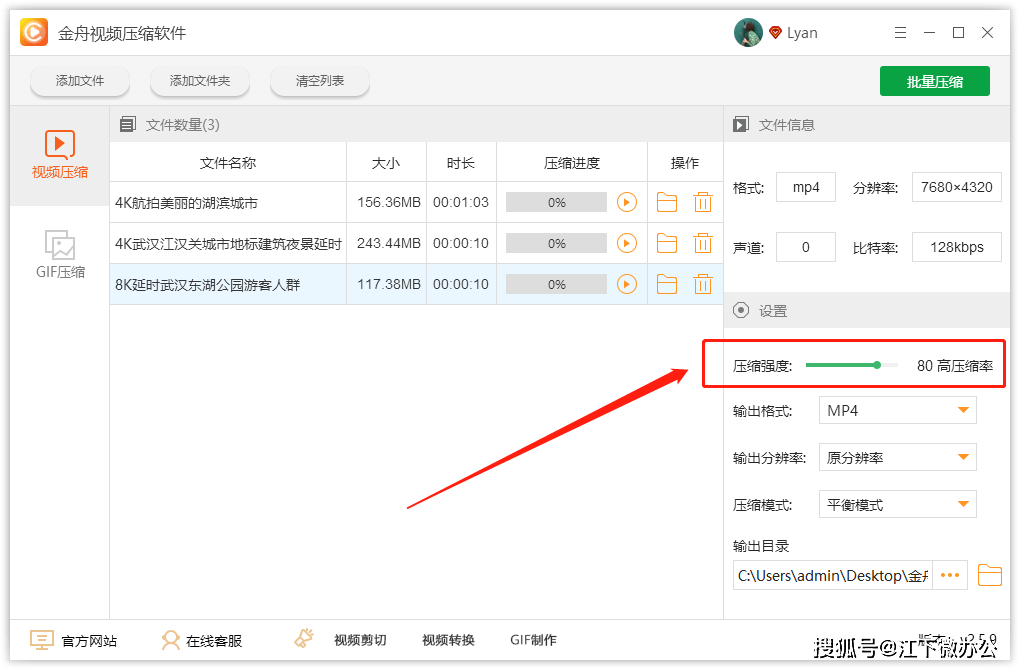Open the hamburger menu in title bar
The height and width of the screenshot is (670, 1020).
[x=900, y=33]
